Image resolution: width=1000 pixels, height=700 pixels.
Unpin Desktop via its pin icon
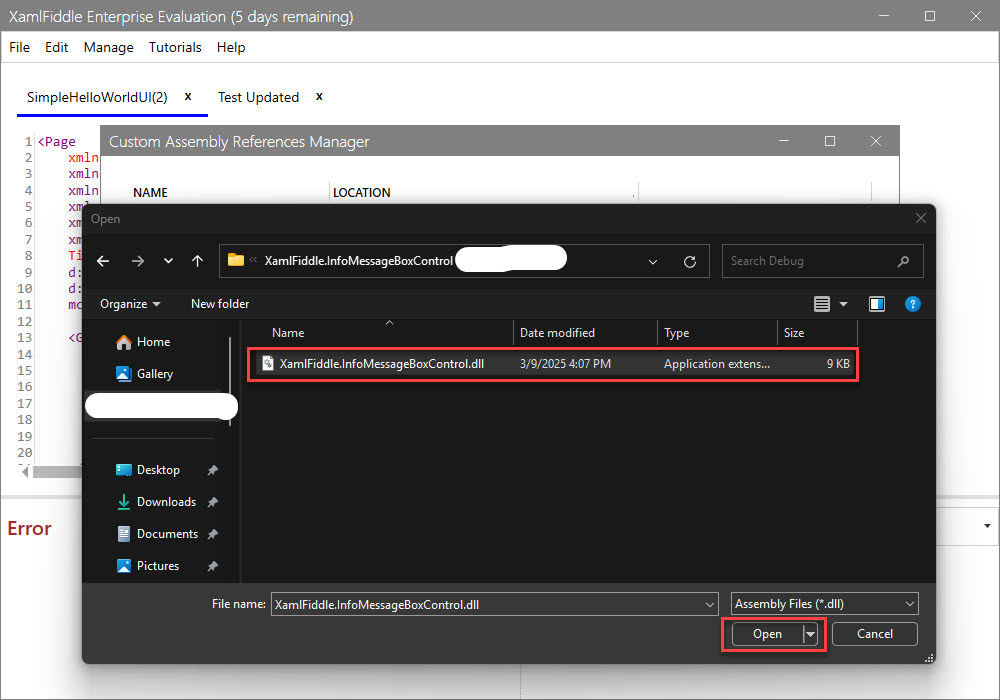tap(212, 470)
